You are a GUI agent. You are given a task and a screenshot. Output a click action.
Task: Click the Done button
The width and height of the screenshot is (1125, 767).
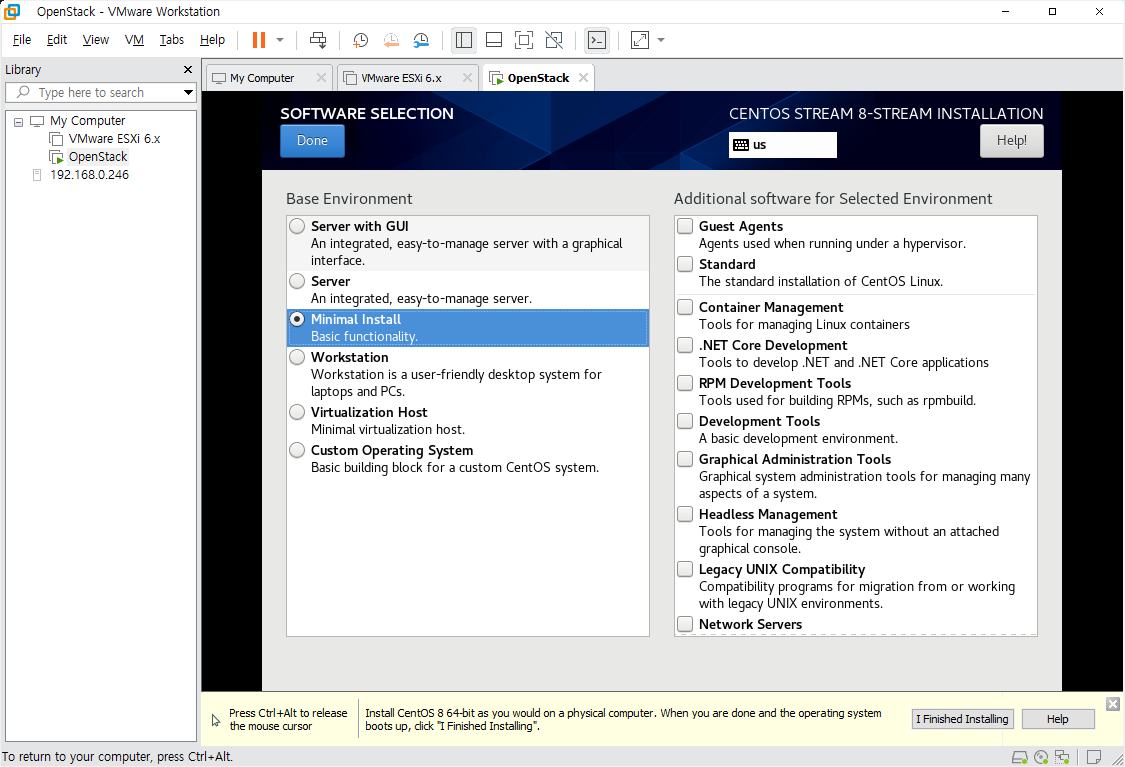coord(312,141)
